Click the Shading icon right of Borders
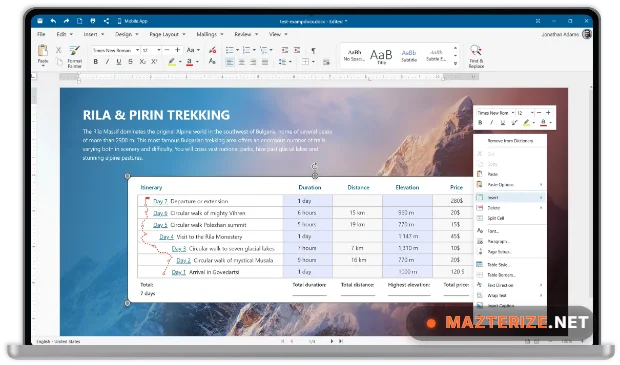The width and height of the screenshot is (620, 365). (x=326, y=62)
